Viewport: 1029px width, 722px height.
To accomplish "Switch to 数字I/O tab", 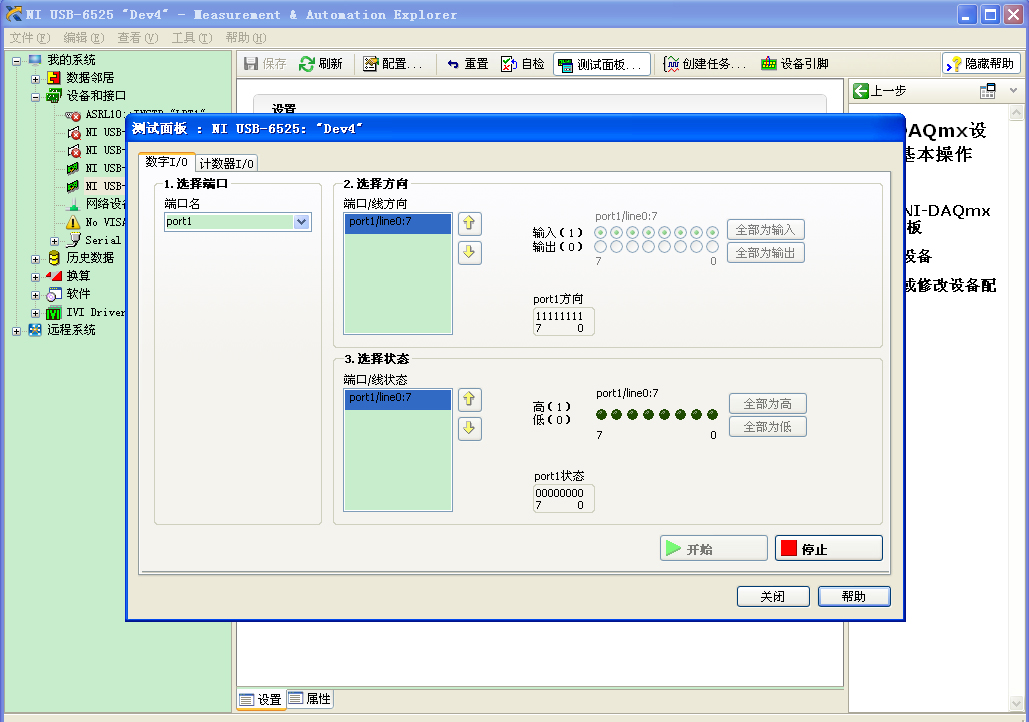I will click(167, 162).
